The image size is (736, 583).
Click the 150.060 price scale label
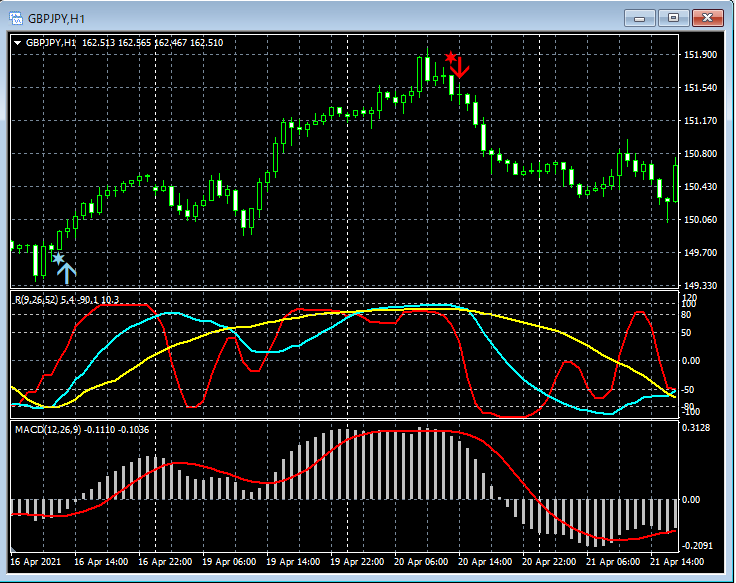[700, 219]
